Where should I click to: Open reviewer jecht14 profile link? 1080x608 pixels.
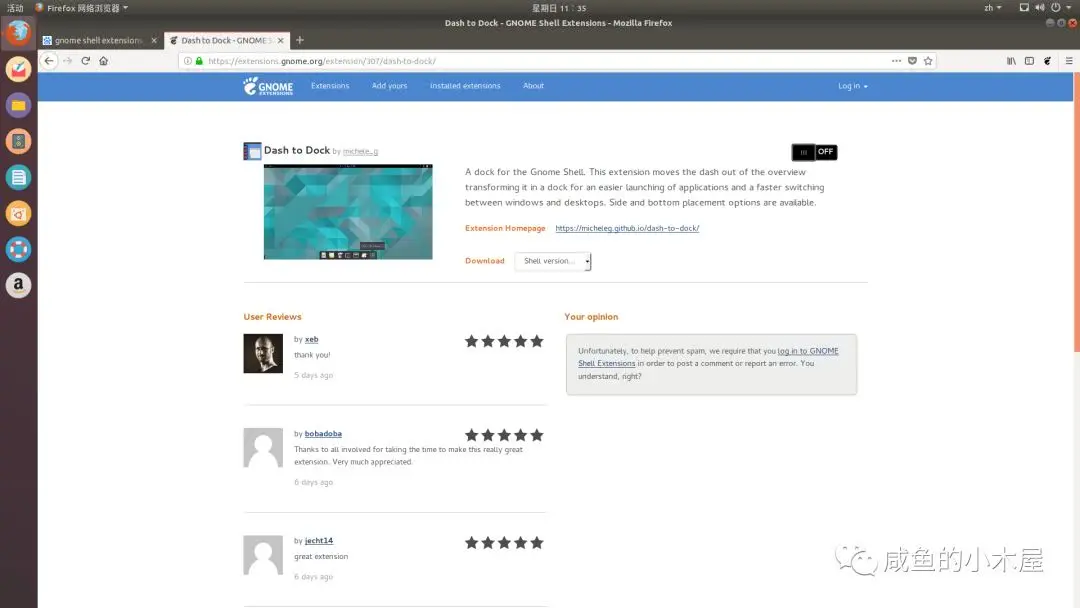click(x=318, y=541)
